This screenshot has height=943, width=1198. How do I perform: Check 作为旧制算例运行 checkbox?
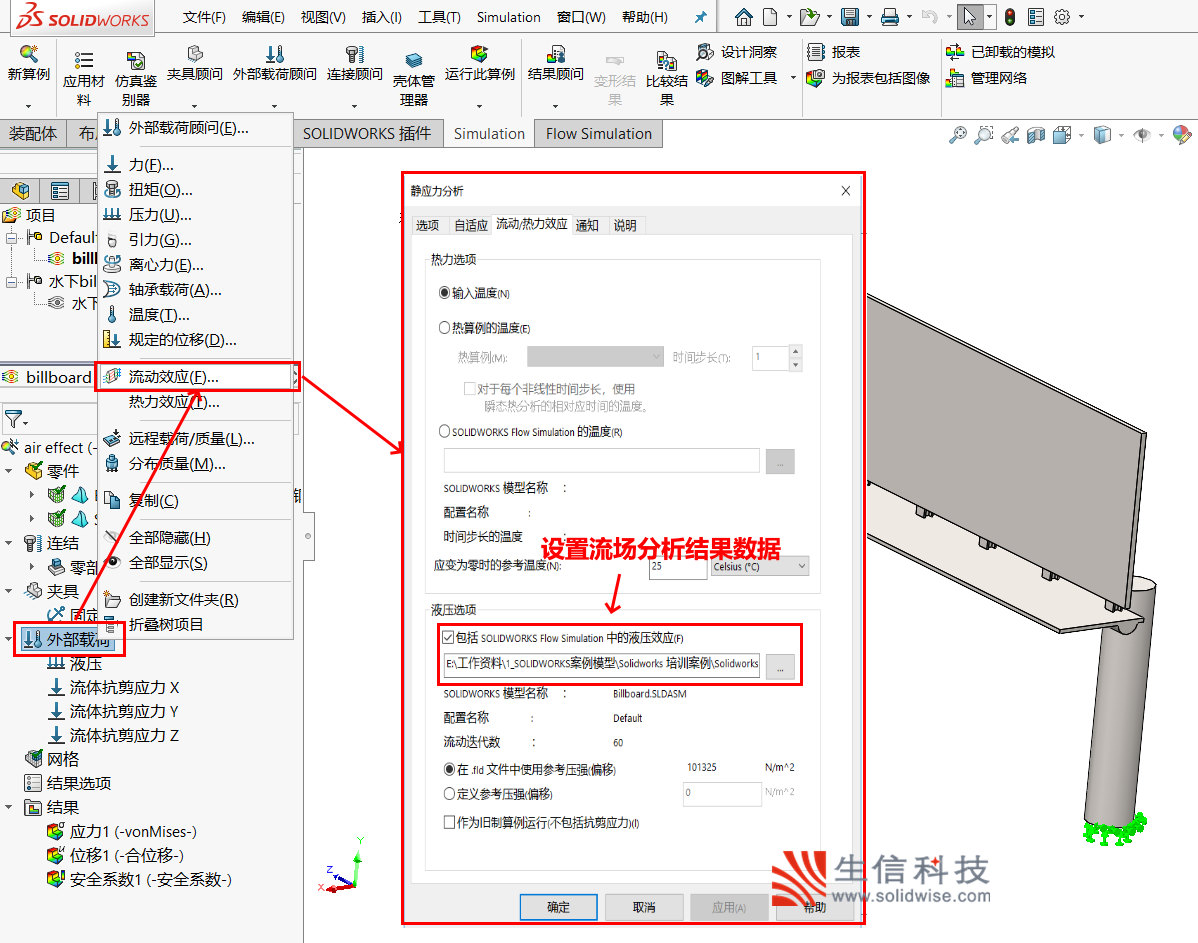(x=450, y=822)
